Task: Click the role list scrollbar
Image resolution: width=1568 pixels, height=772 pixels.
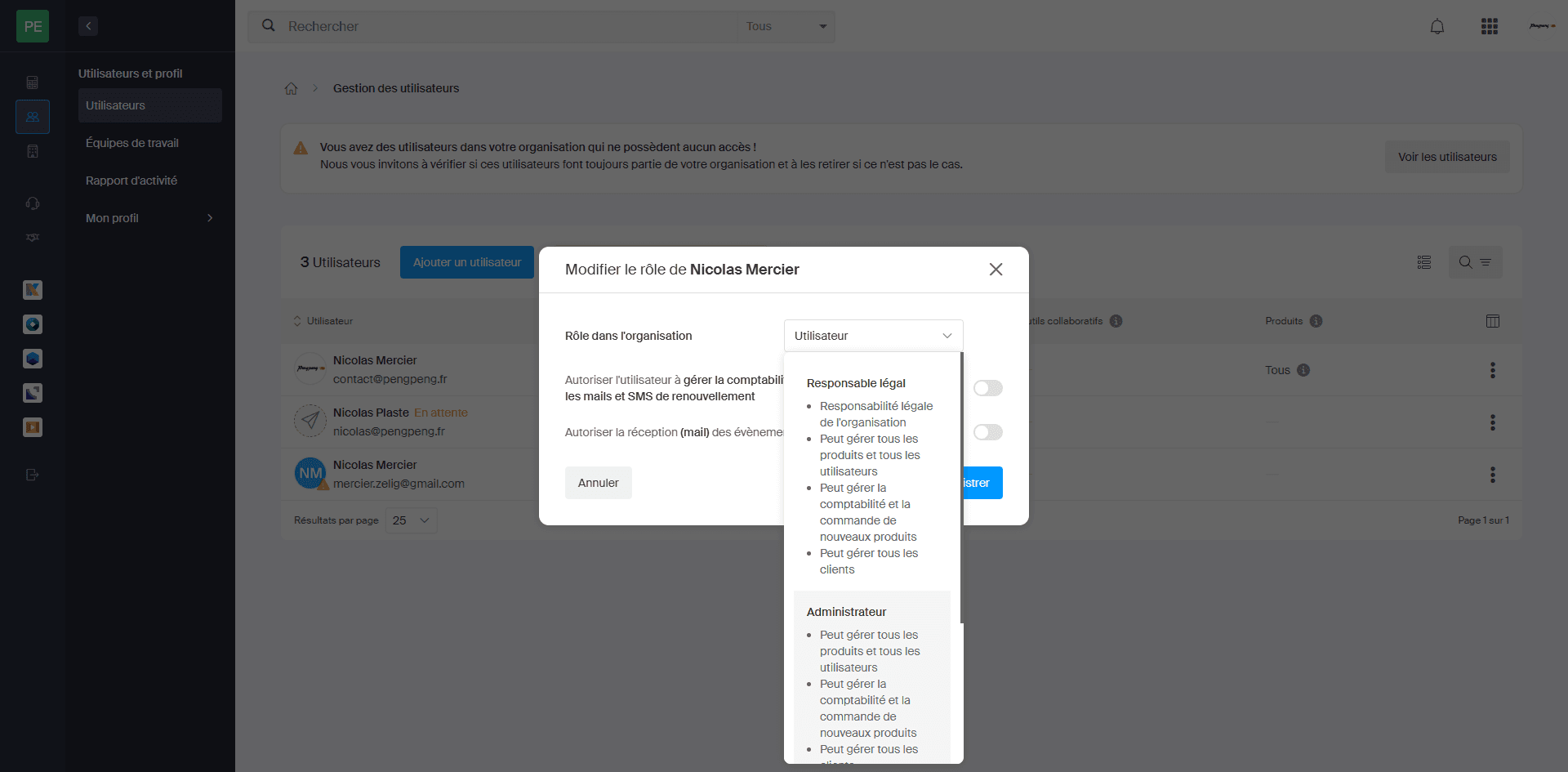Action: 962,489
